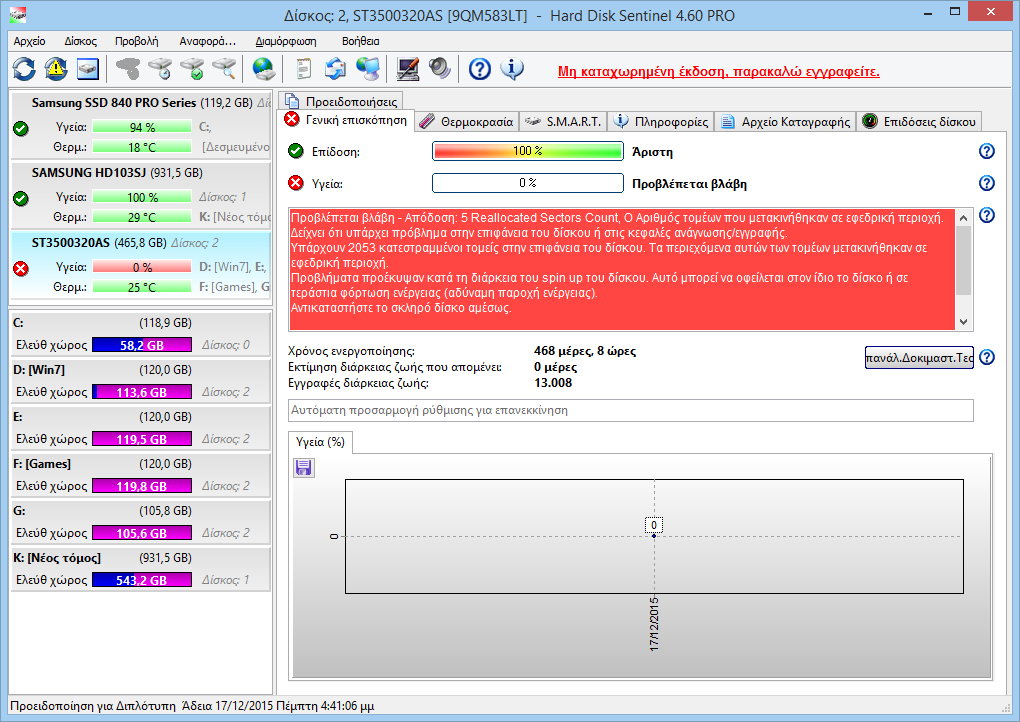1020x722 pixels.
Task: Switch to the Επιδόσεις δίσκου tab
Action: (x=919, y=122)
